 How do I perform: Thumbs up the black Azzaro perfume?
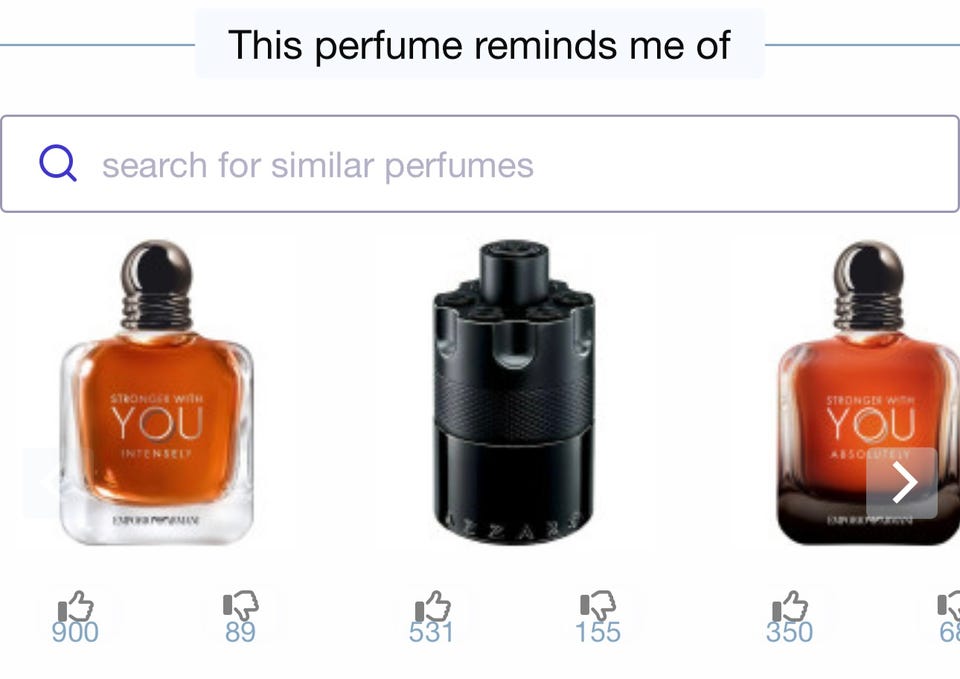point(433,606)
